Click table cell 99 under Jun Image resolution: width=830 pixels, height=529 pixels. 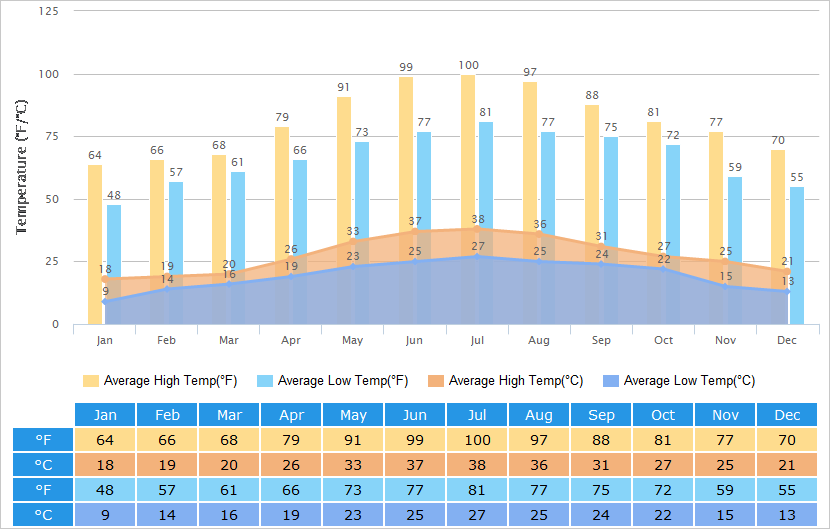pyautogui.click(x=415, y=440)
